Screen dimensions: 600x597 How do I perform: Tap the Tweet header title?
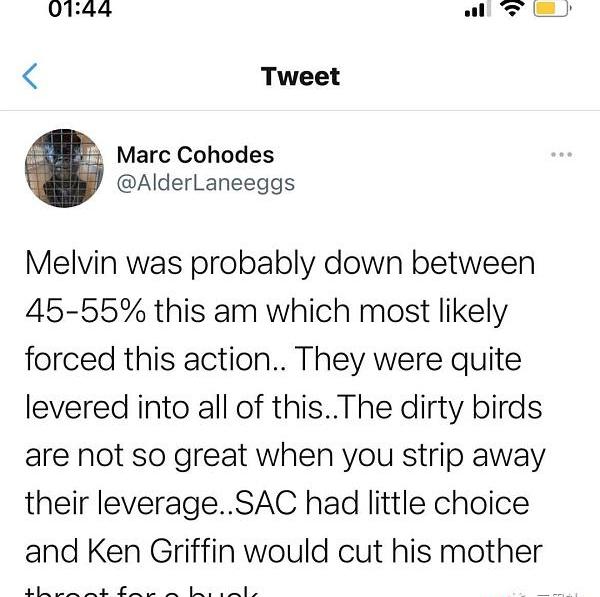(x=300, y=76)
